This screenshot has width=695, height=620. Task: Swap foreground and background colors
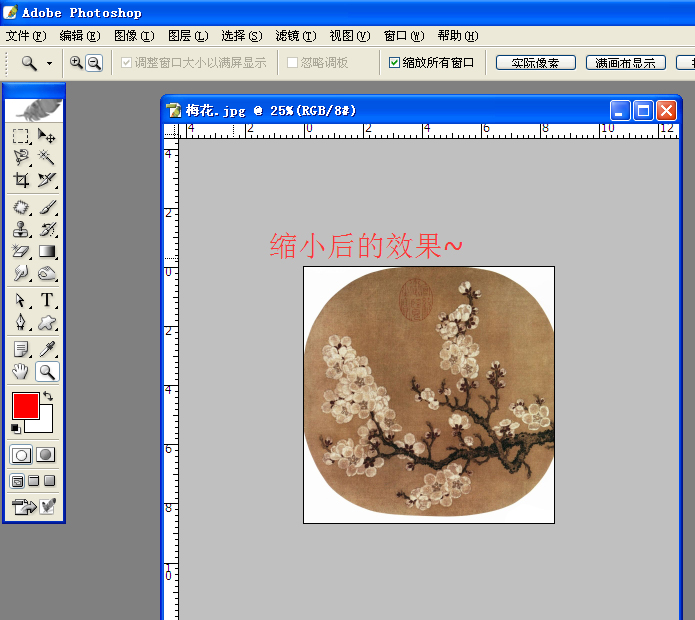click(48, 396)
